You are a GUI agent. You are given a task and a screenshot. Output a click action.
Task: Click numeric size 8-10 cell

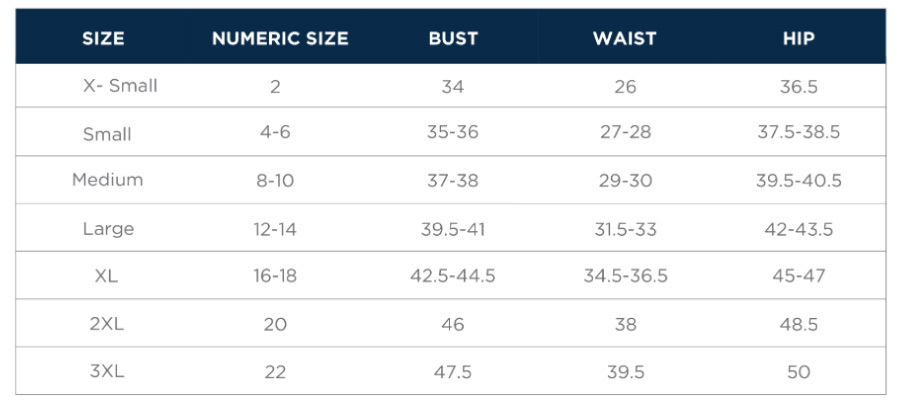[275, 181]
